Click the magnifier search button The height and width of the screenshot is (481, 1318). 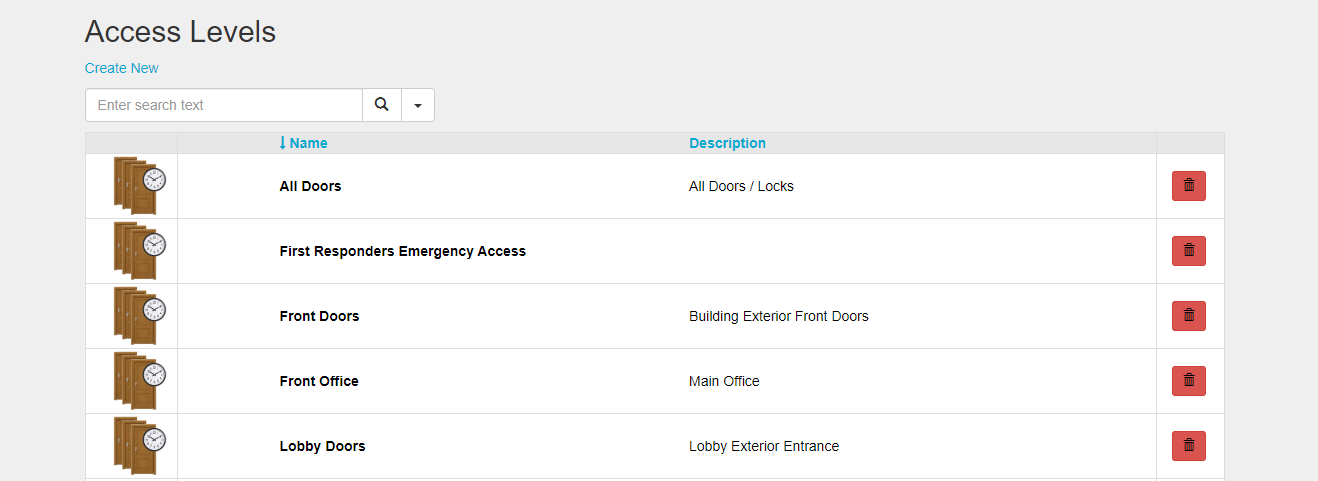point(381,105)
